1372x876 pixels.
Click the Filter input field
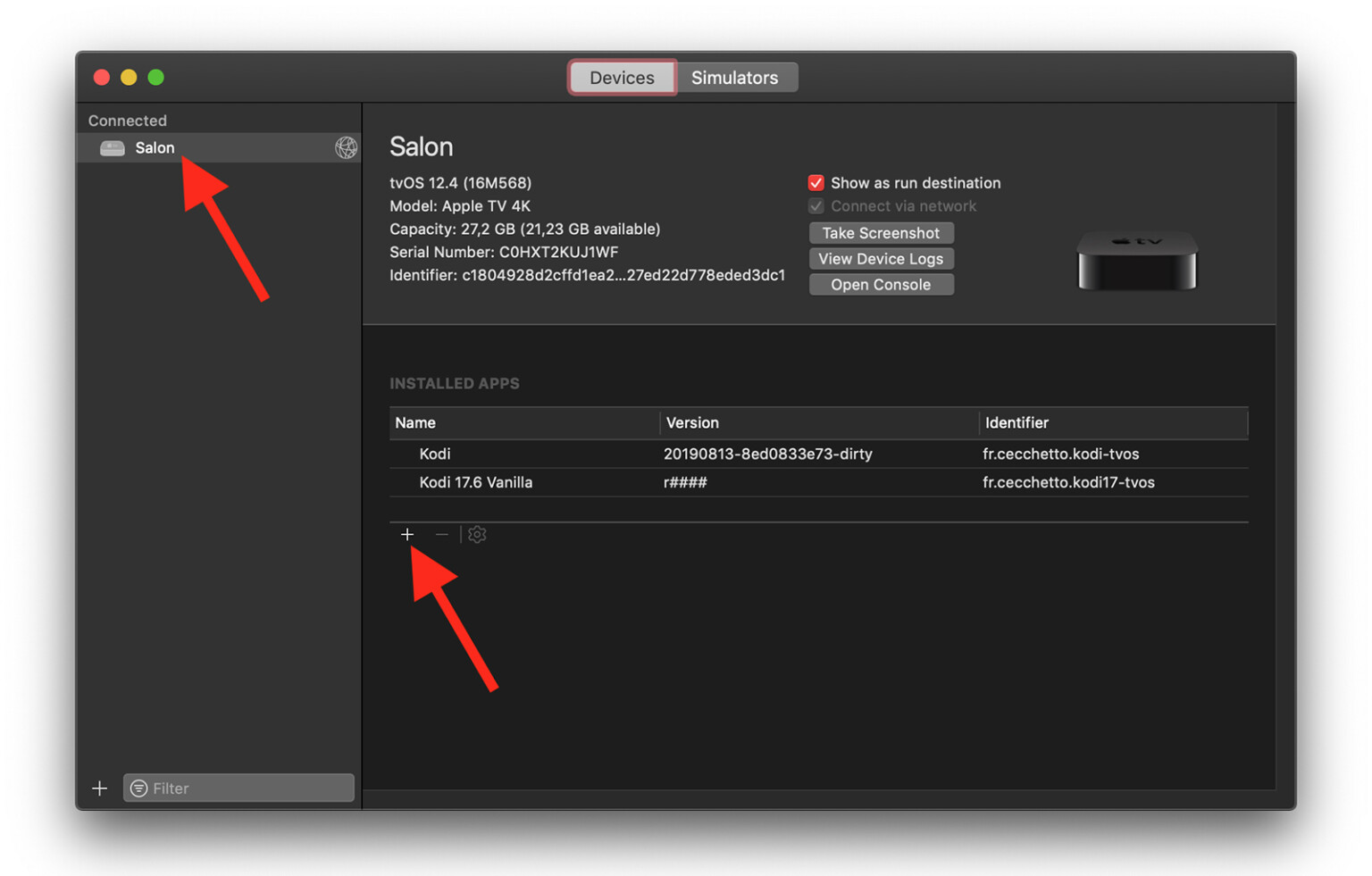tap(238, 788)
